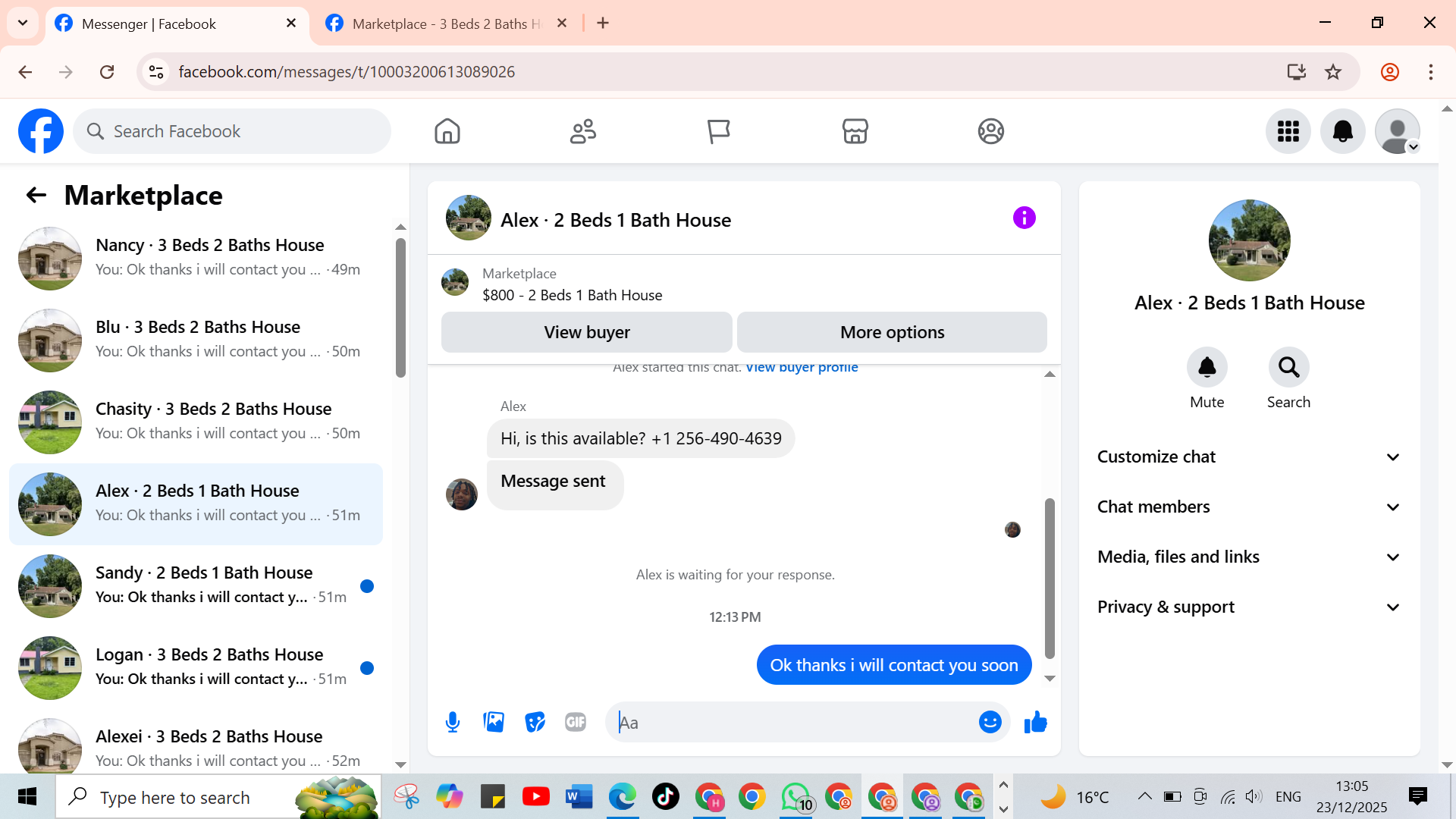Click the voice clip microphone icon

pos(453,722)
